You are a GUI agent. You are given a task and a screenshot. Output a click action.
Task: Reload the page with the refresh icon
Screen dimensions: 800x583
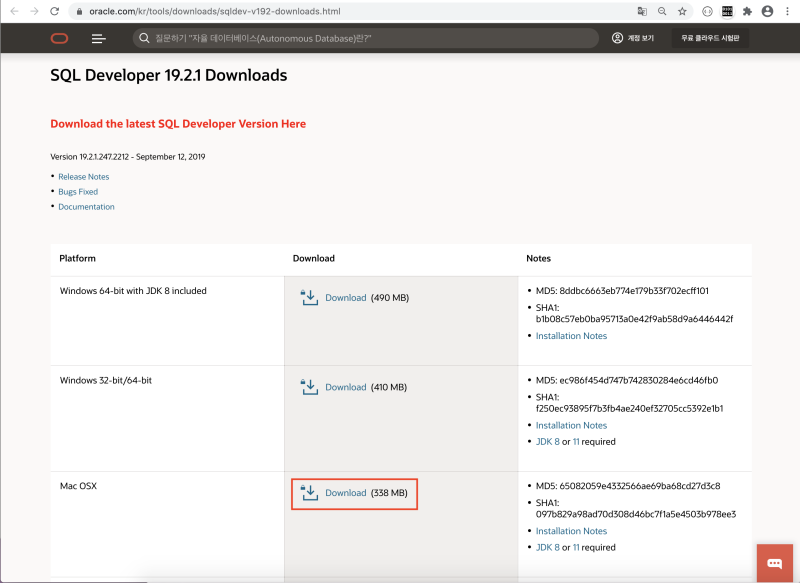point(55,11)
